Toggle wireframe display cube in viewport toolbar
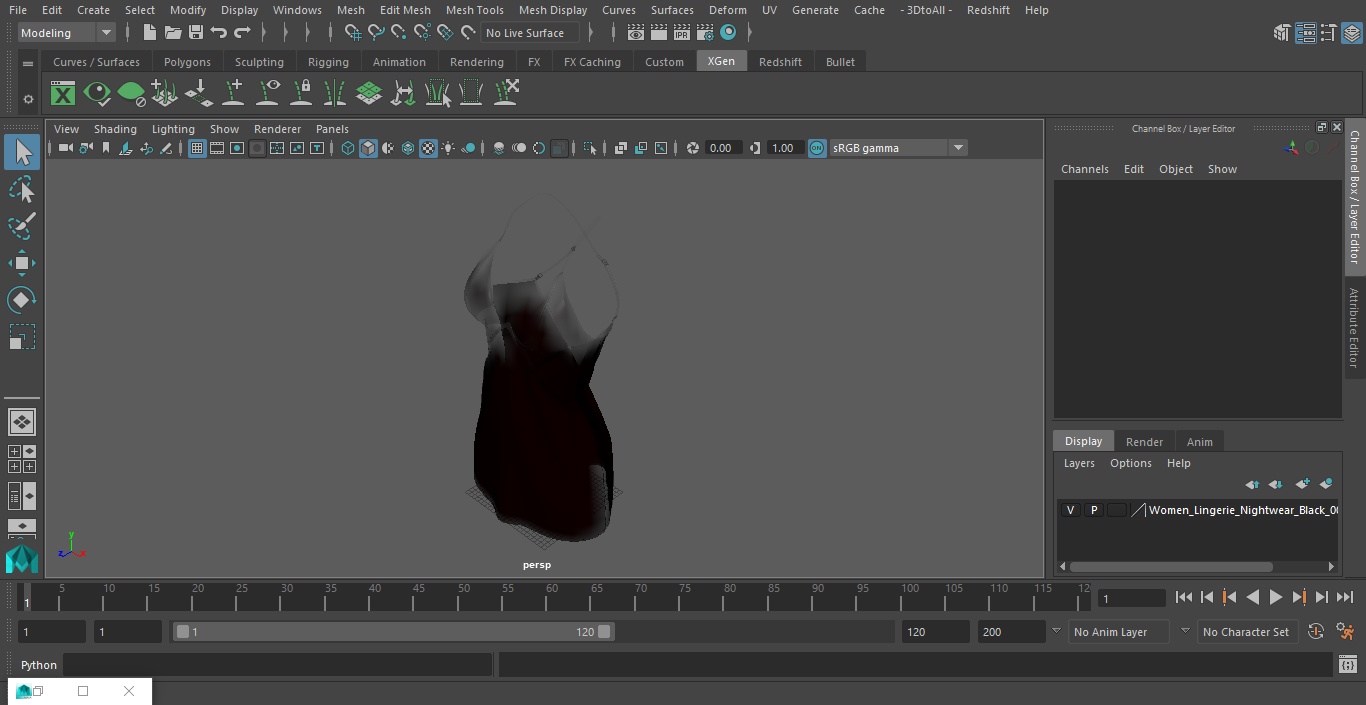Image resolution: width=1366 pixels, height=705 pixels. click(348, 148)
